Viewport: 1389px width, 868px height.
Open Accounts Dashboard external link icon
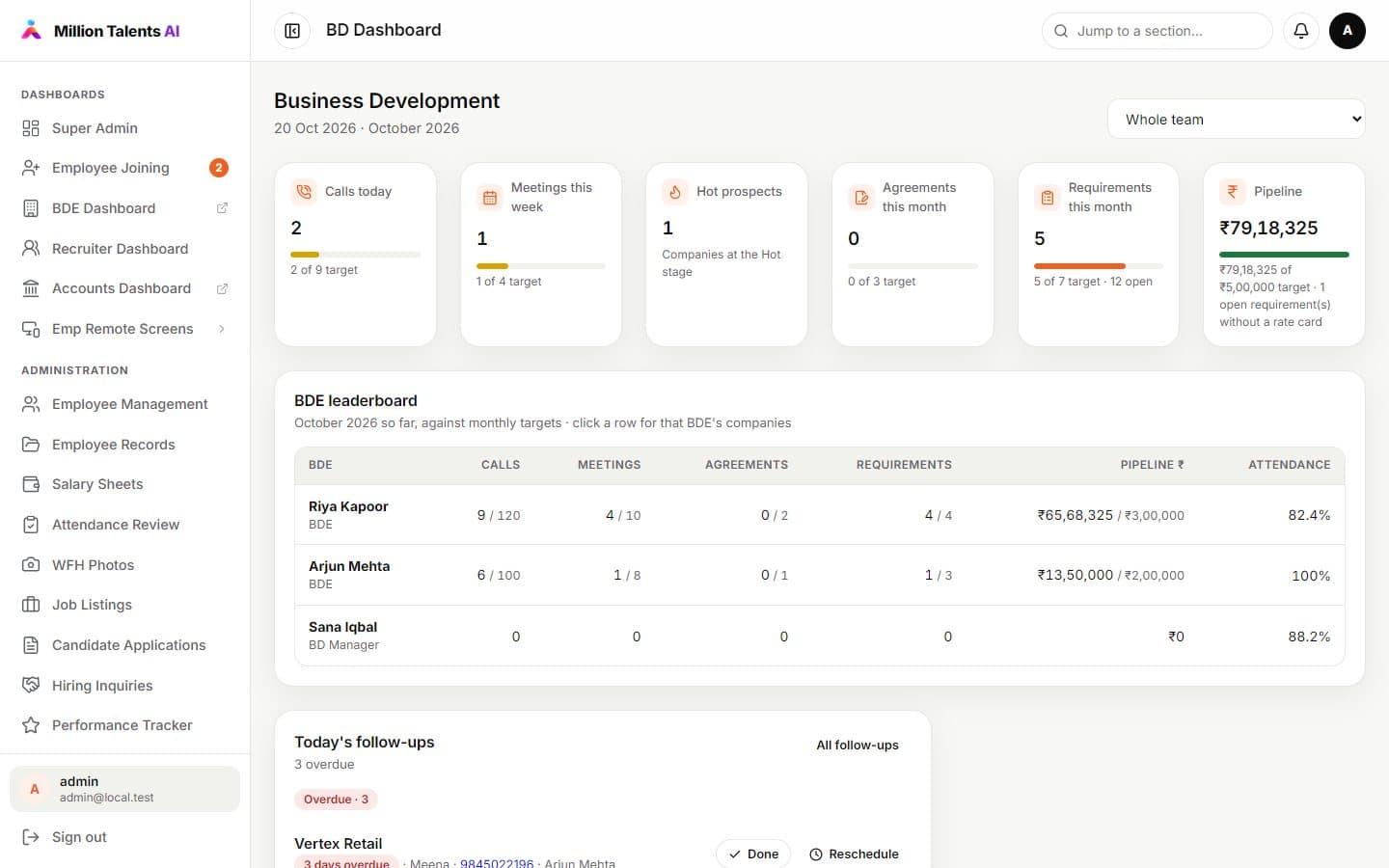(x=222, y=288)
